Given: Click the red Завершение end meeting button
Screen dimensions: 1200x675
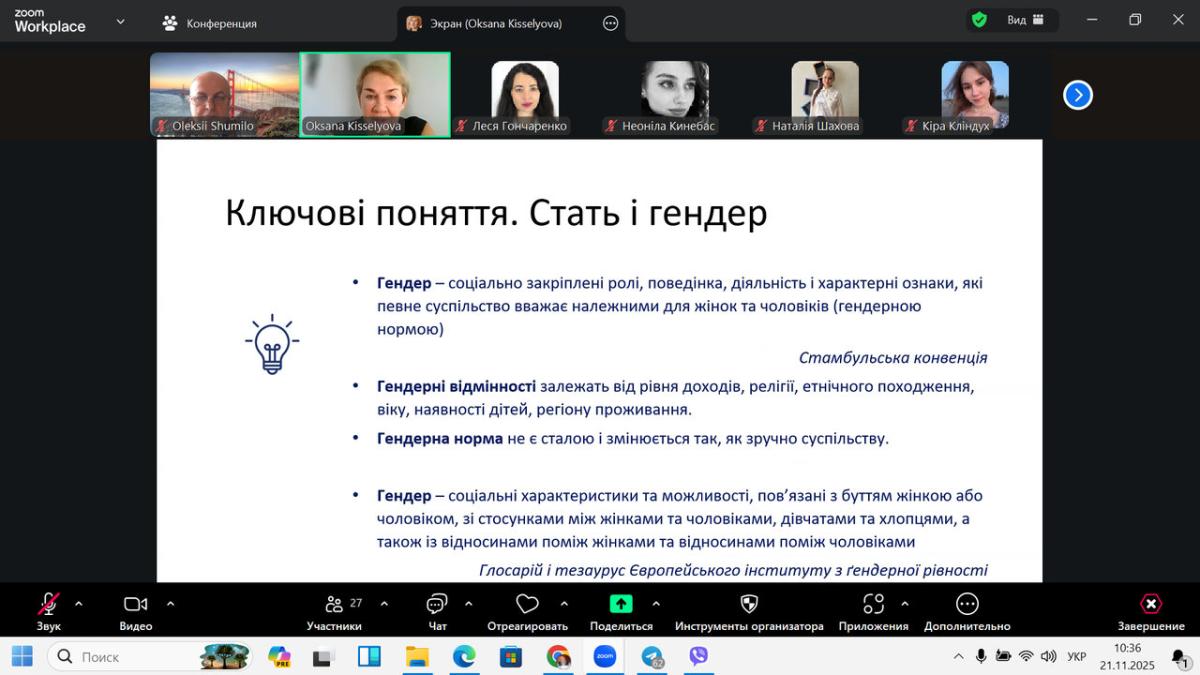Looking at the screenshot, I should pyautogui.click(x=1151, y=605).
